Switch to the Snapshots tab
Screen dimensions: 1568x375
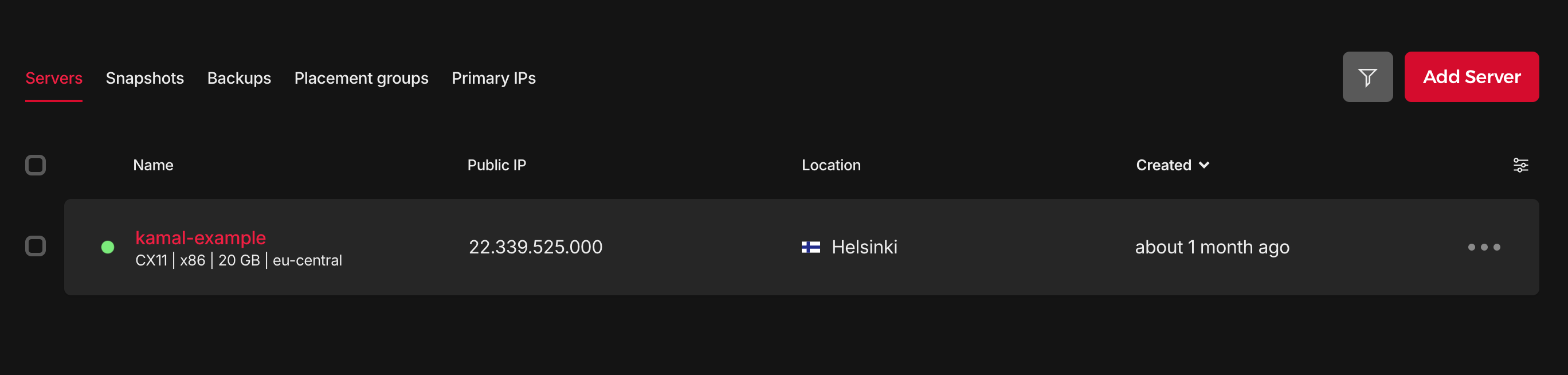(145, 78)
